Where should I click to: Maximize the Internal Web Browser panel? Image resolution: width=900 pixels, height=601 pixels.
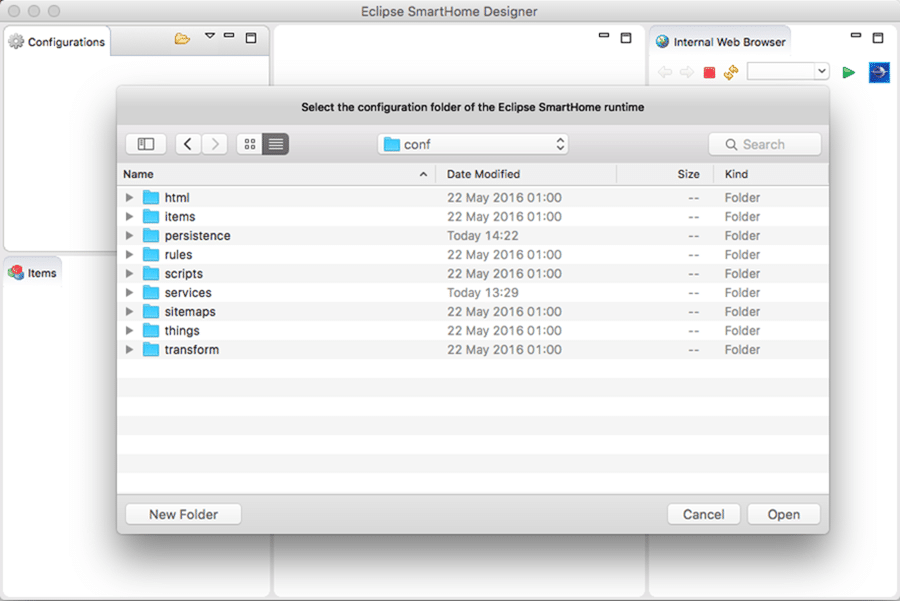pos(878,38)
